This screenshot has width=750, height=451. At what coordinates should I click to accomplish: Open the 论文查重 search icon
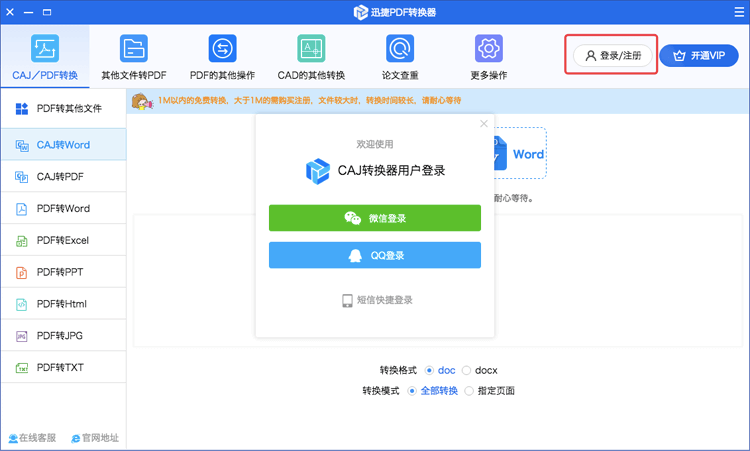[400, 48]
